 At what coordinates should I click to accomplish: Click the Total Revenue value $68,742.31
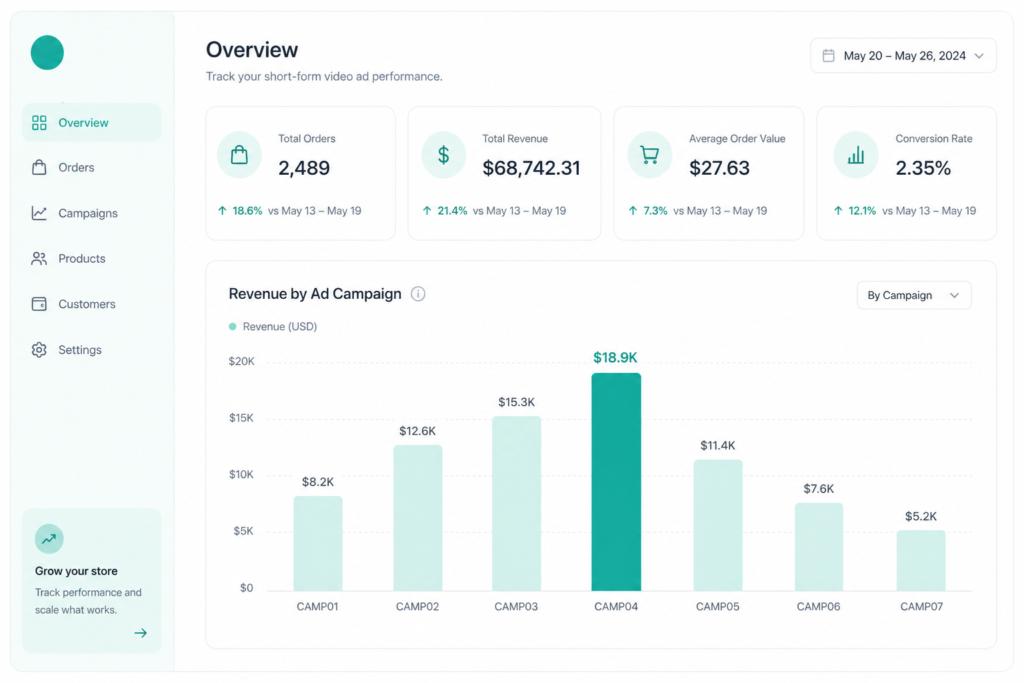[532, 168]
